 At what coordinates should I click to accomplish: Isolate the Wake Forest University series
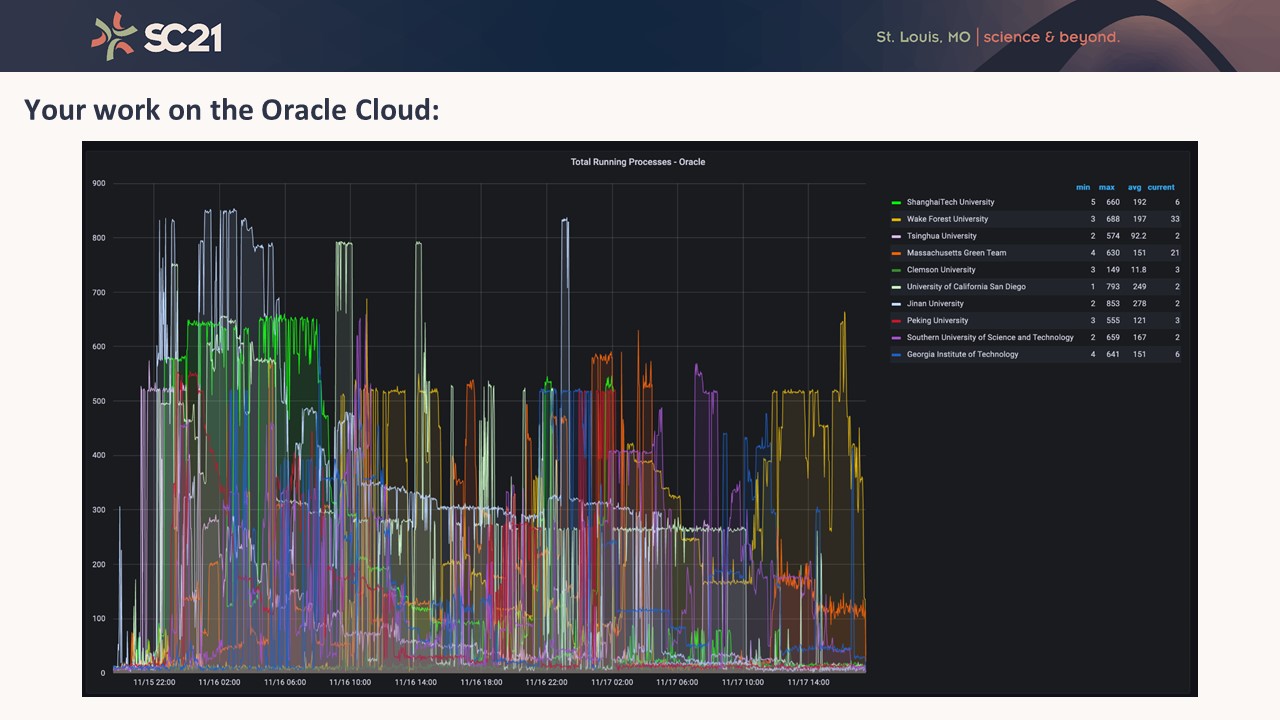click(x=947, y=219)
